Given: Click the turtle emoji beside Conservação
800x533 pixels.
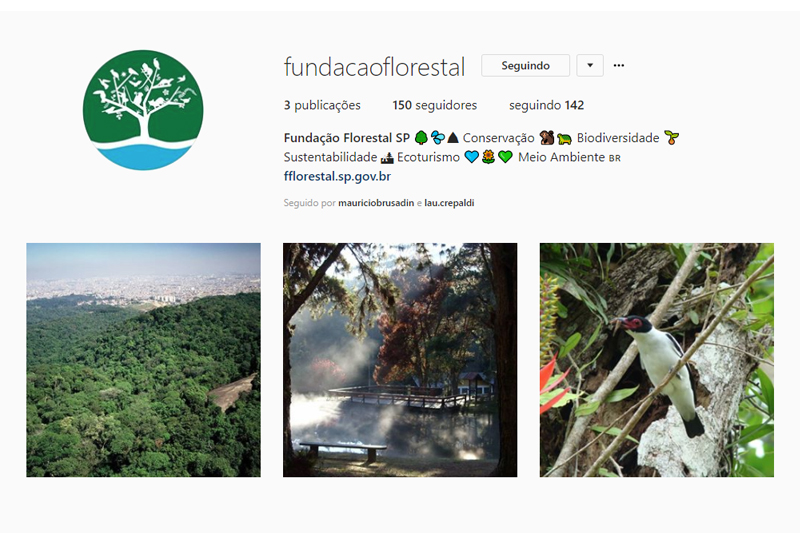Looking at the screenshot, I should (564, 138).
